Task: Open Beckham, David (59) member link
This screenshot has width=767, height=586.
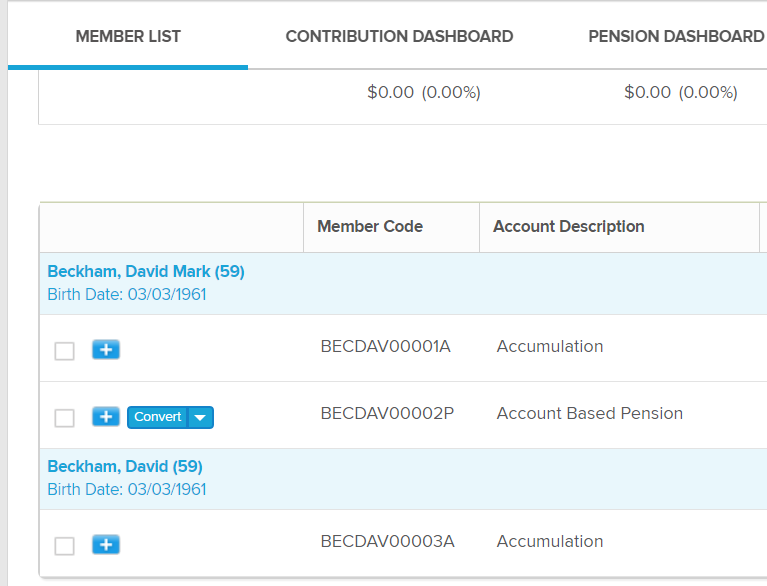Action: (125, 467)
